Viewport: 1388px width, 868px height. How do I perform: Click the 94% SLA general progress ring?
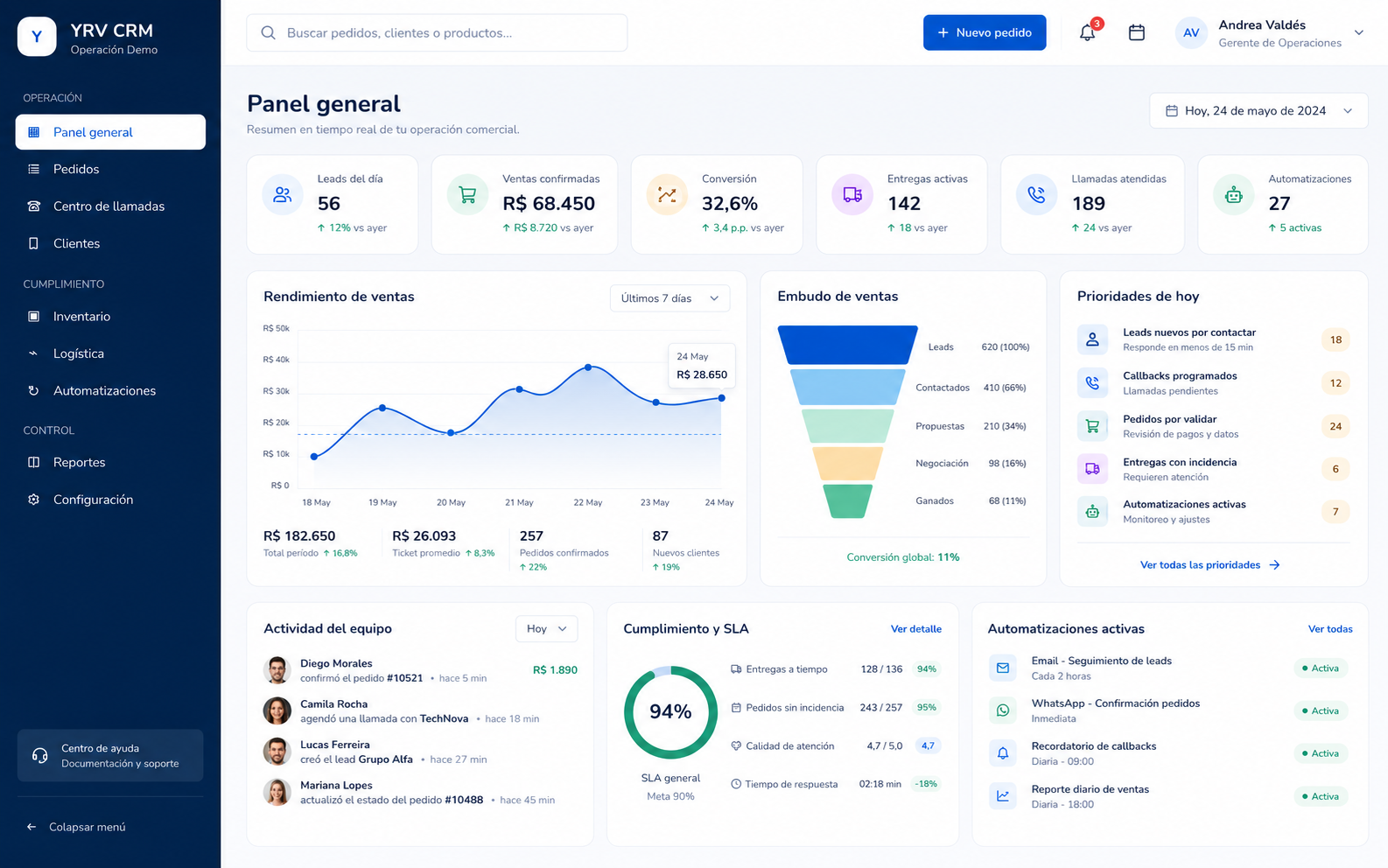point(670,712)
